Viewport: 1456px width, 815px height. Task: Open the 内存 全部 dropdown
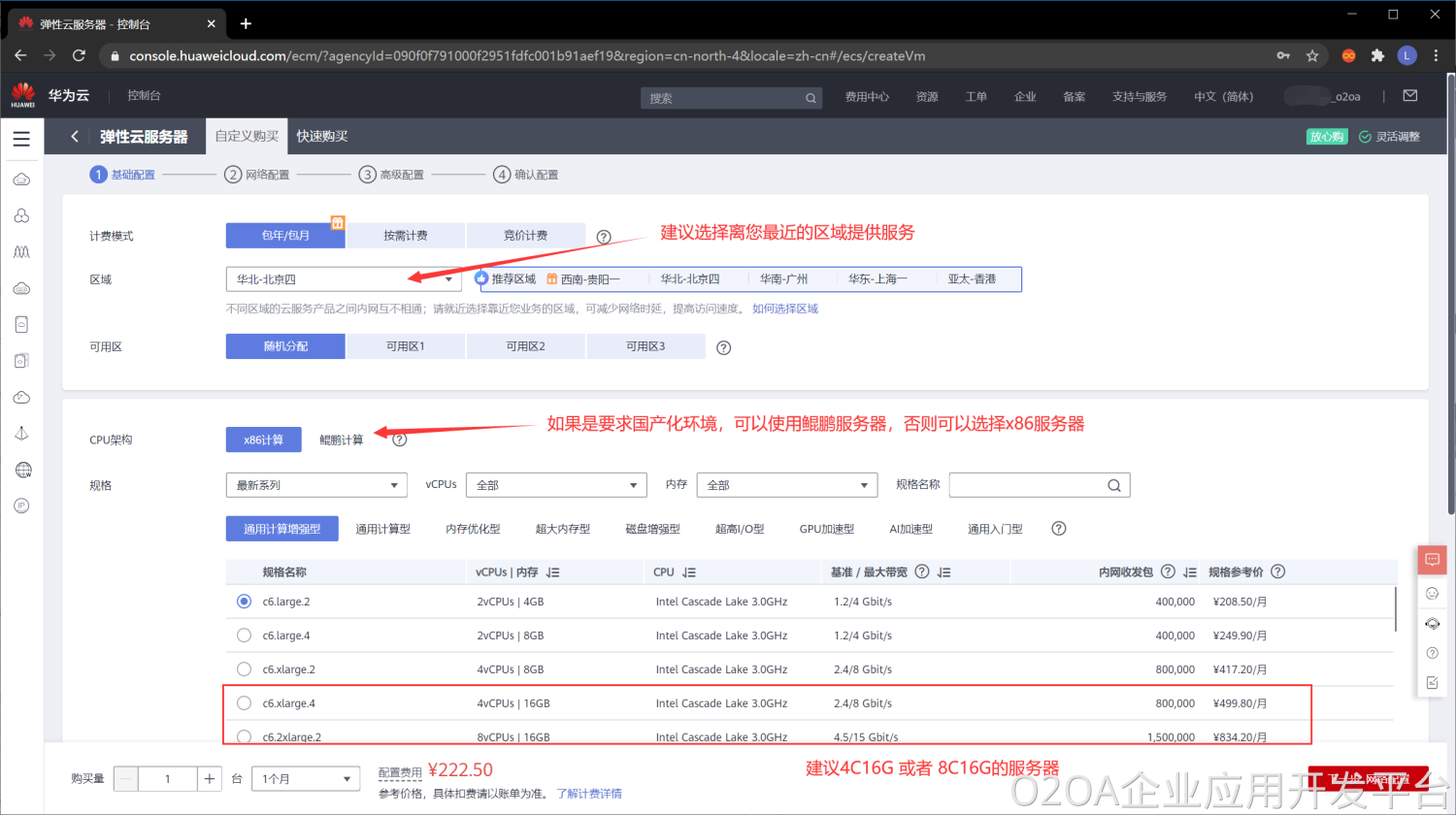[x=787, y=485]
